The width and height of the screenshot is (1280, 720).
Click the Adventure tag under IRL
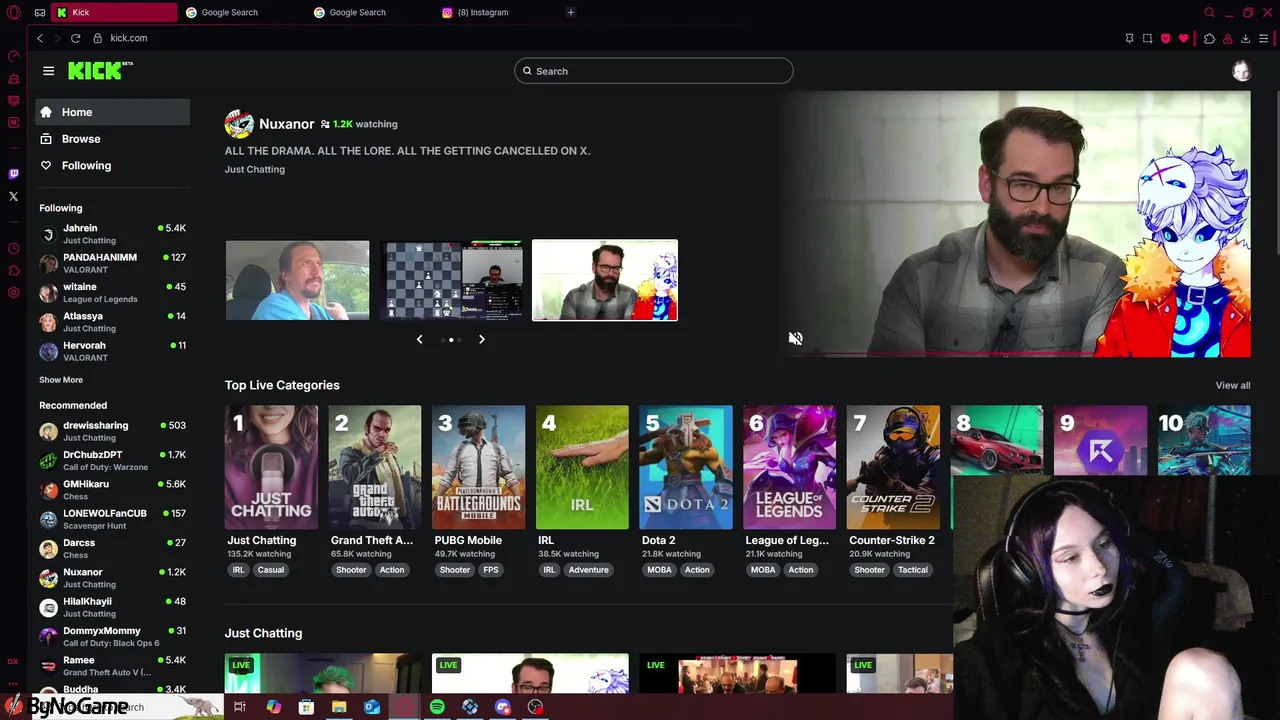(588, 570)
